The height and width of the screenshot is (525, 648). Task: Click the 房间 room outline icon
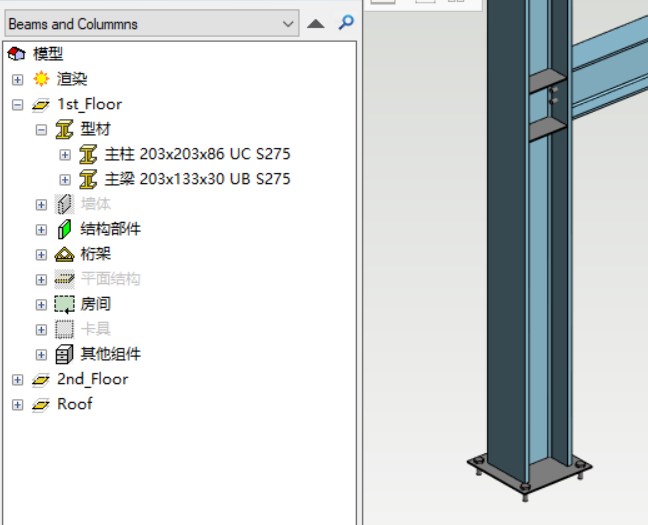(x=64, y=305)
